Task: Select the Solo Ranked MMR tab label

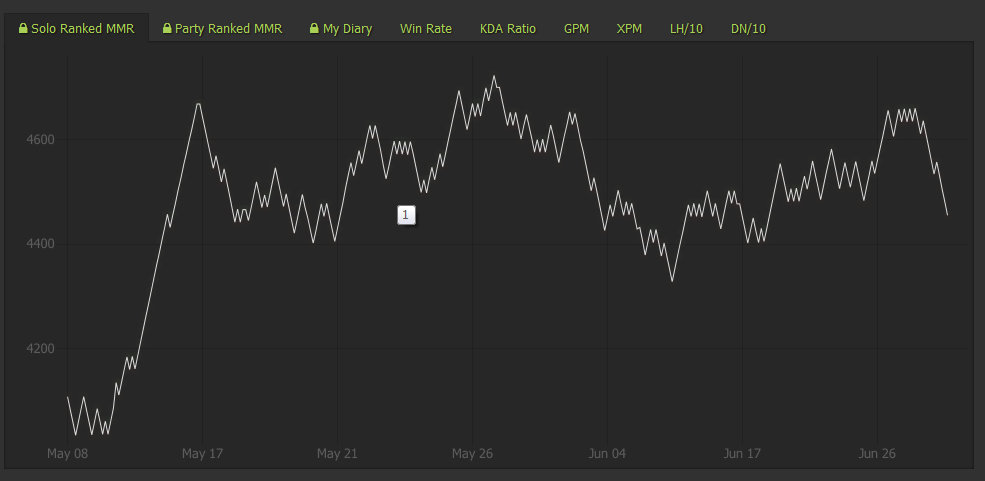Action: point(82,28)
